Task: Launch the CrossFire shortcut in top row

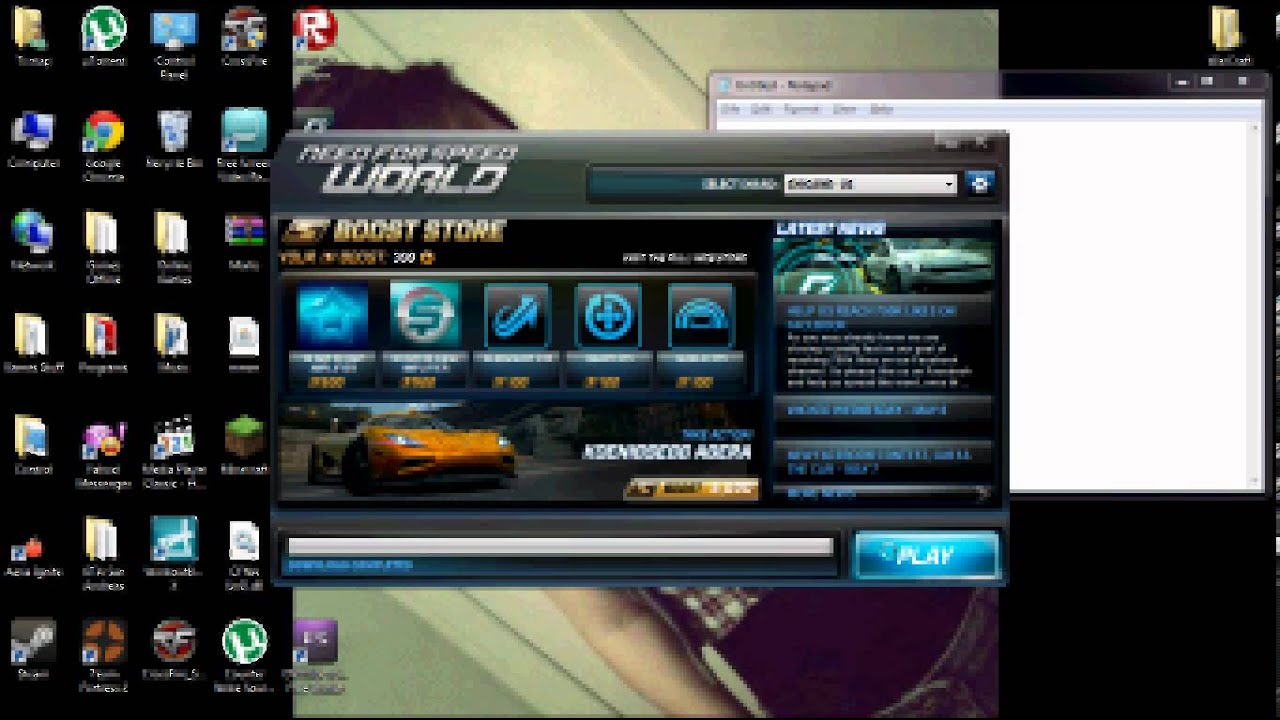Action: (243, 37)
